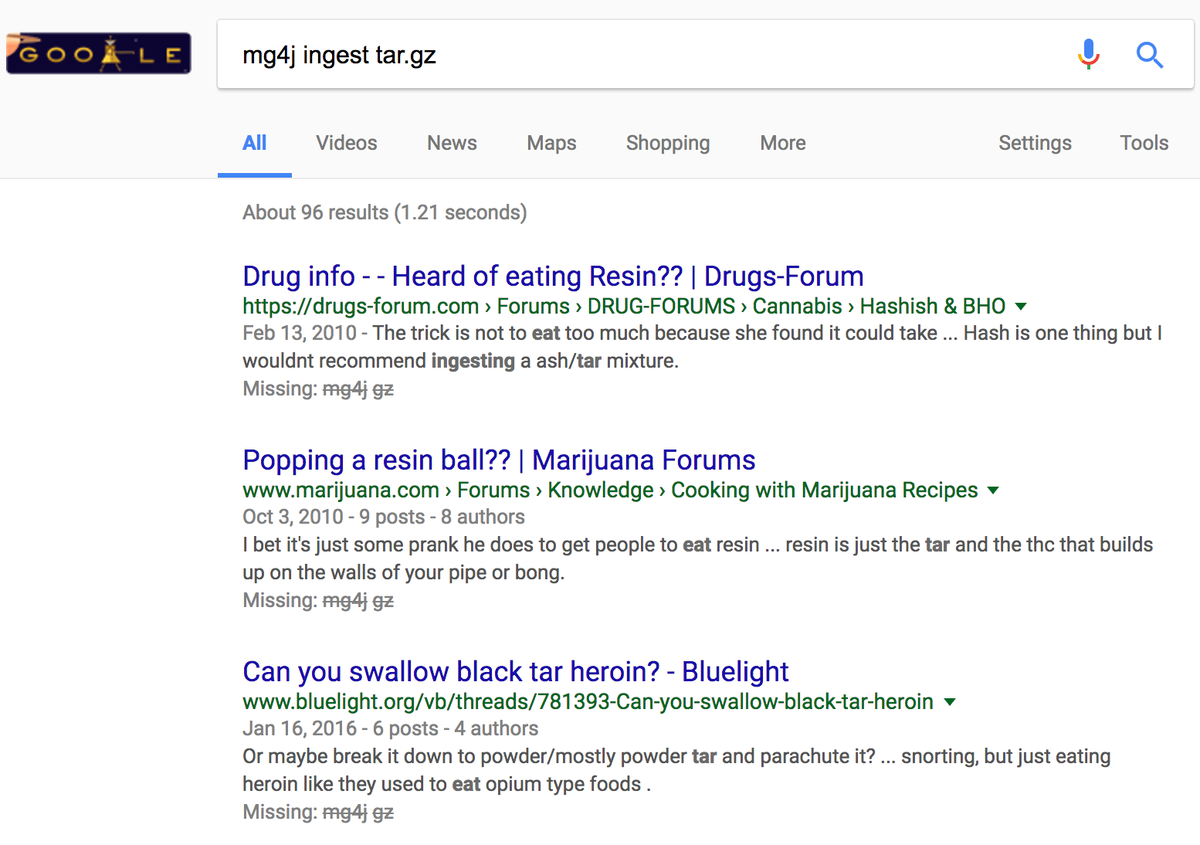1200x845 pixels.
Task: Click the crossed-out 'mg4j' under the Marijuana Forums result
Action: tap(345, 601)
